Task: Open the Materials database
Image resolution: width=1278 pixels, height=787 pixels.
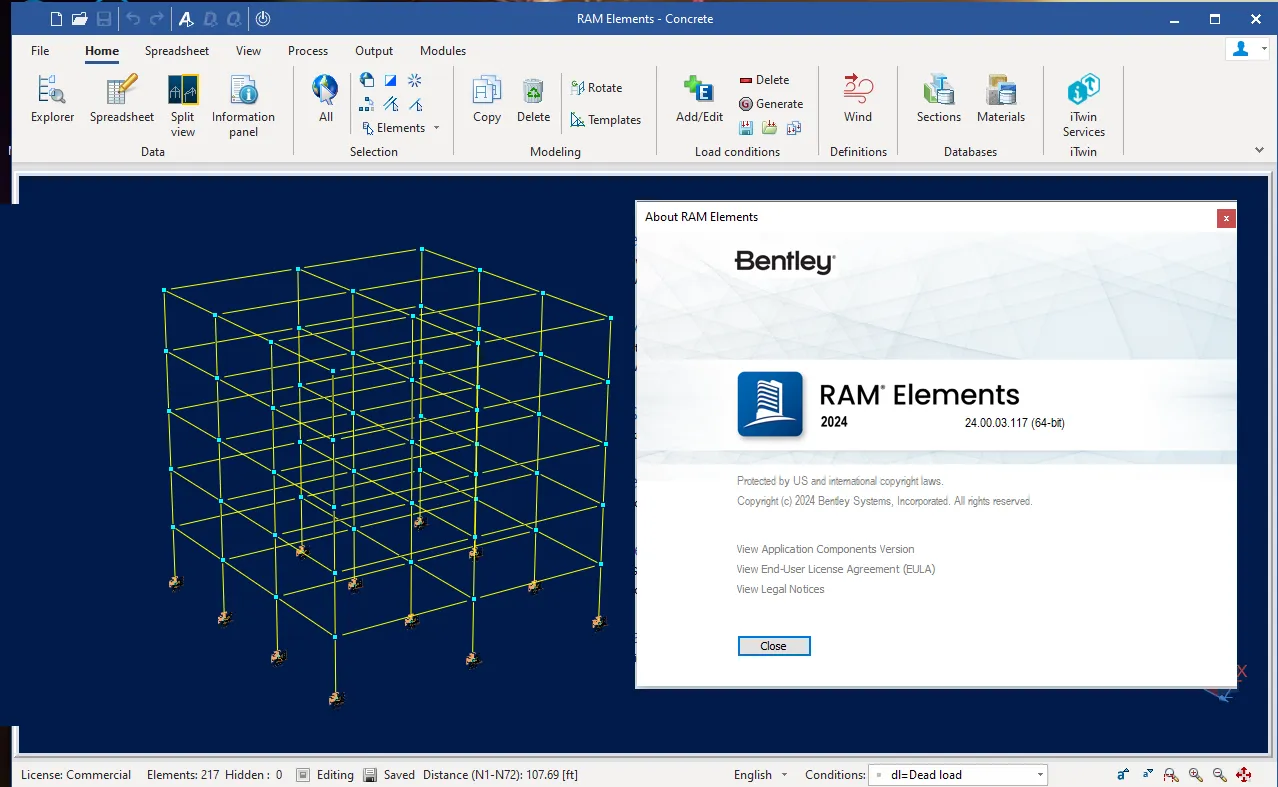Action: [x=1001, y=100]
